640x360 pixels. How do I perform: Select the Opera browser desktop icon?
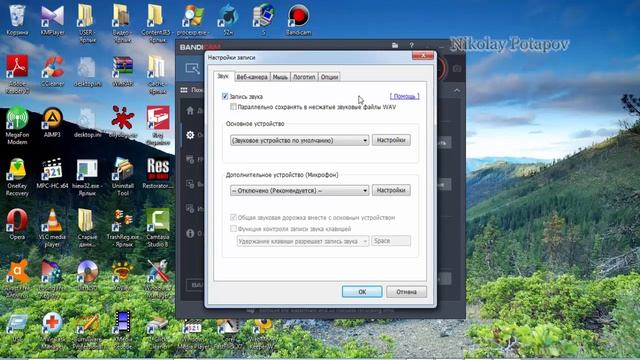tap(17, 224)
